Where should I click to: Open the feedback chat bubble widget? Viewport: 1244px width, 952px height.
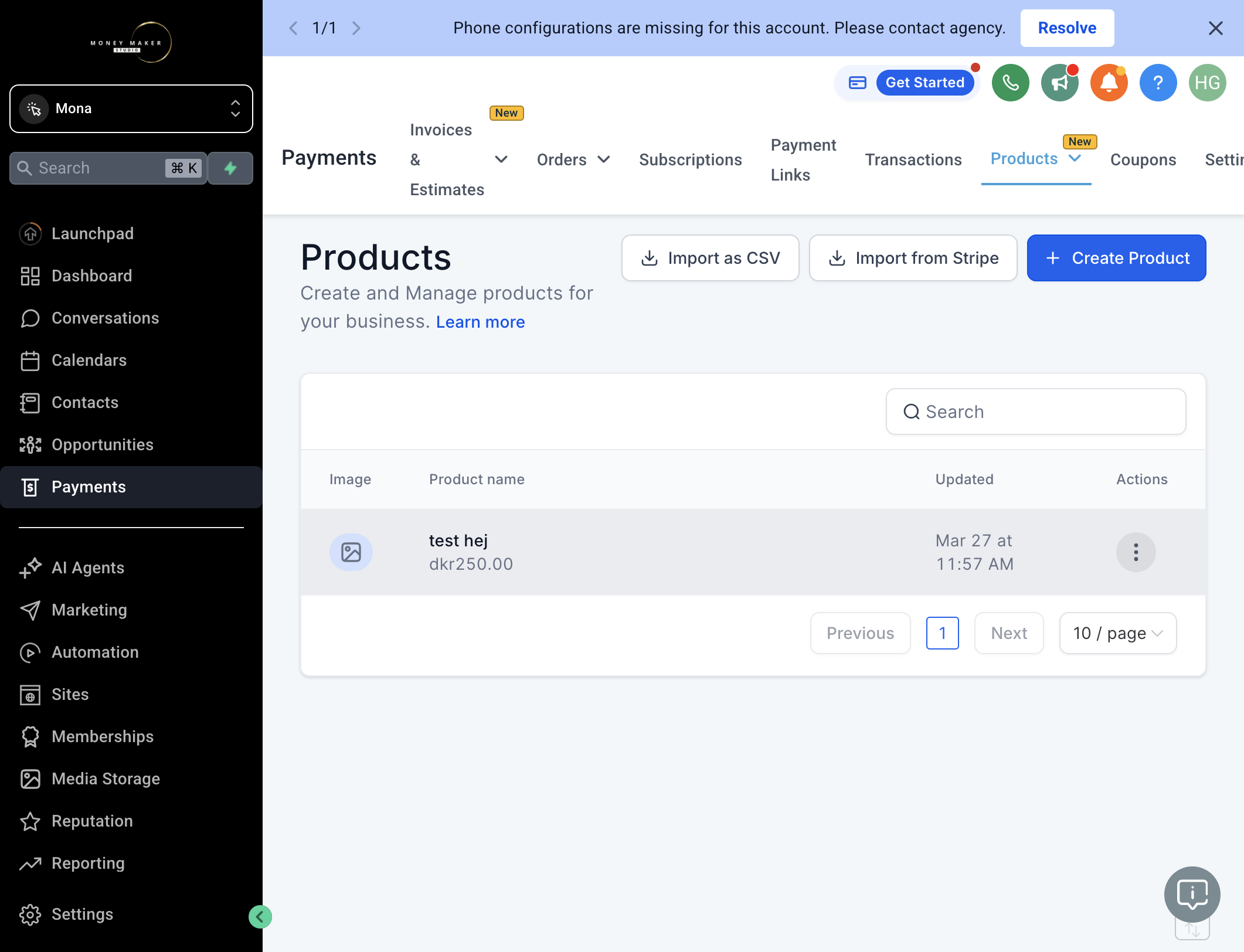[x=1192, y=894]
